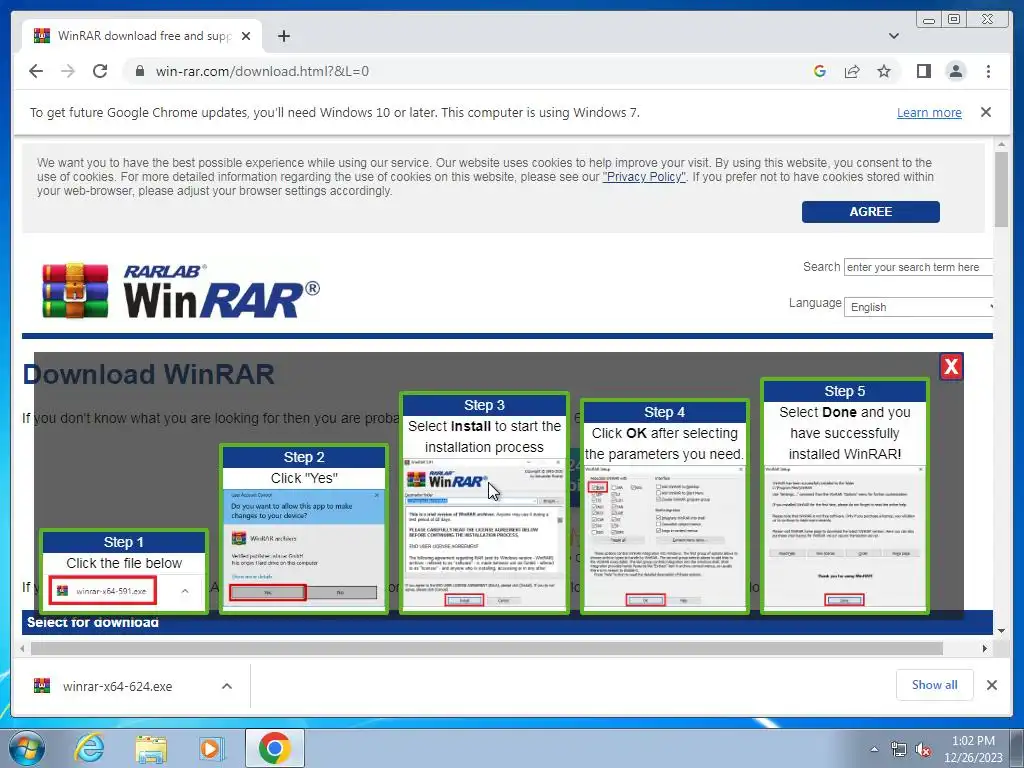Click the address bar URL

click(262, 71)
